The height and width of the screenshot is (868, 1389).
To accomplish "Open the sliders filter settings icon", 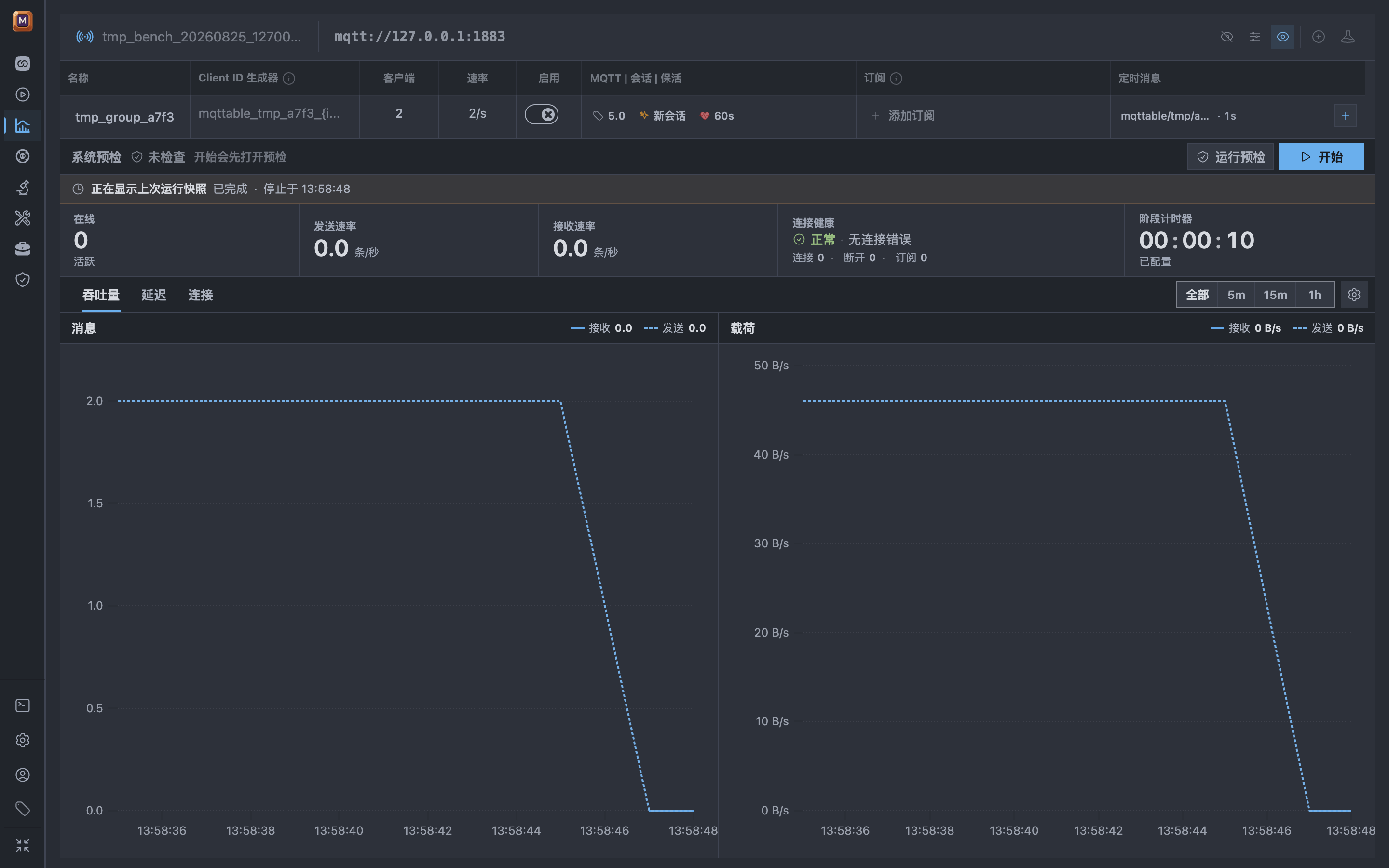I will pyautogui.click(x=1255, y=37).
